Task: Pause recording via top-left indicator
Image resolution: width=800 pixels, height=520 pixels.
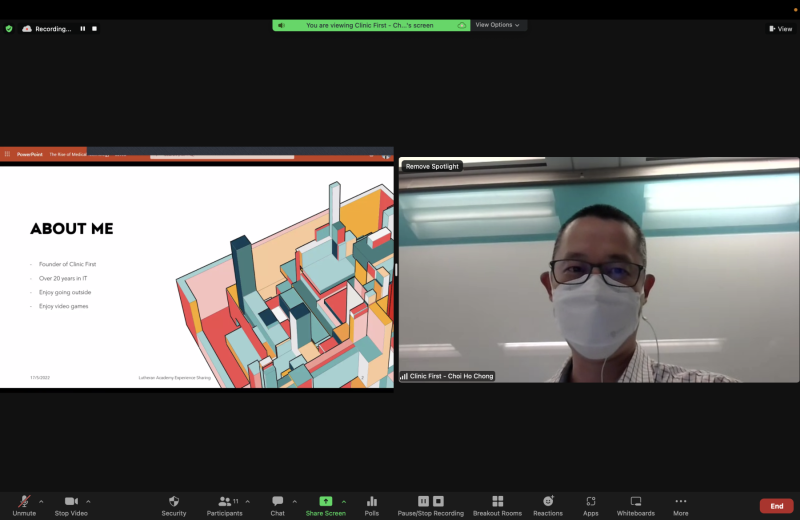Action: (x=83, y=29)
